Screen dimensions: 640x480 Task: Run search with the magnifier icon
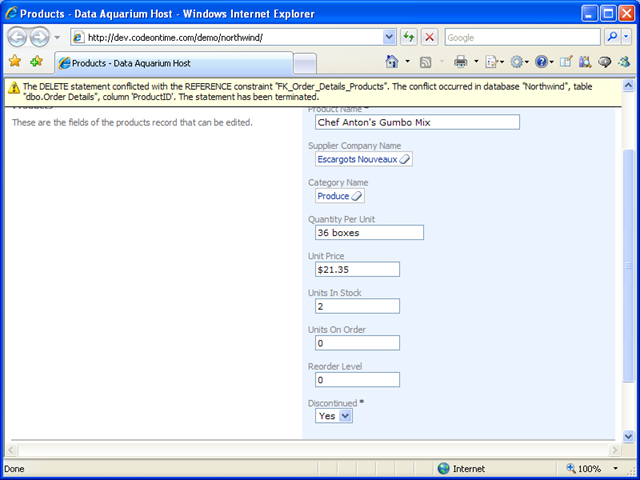(612, 38)
